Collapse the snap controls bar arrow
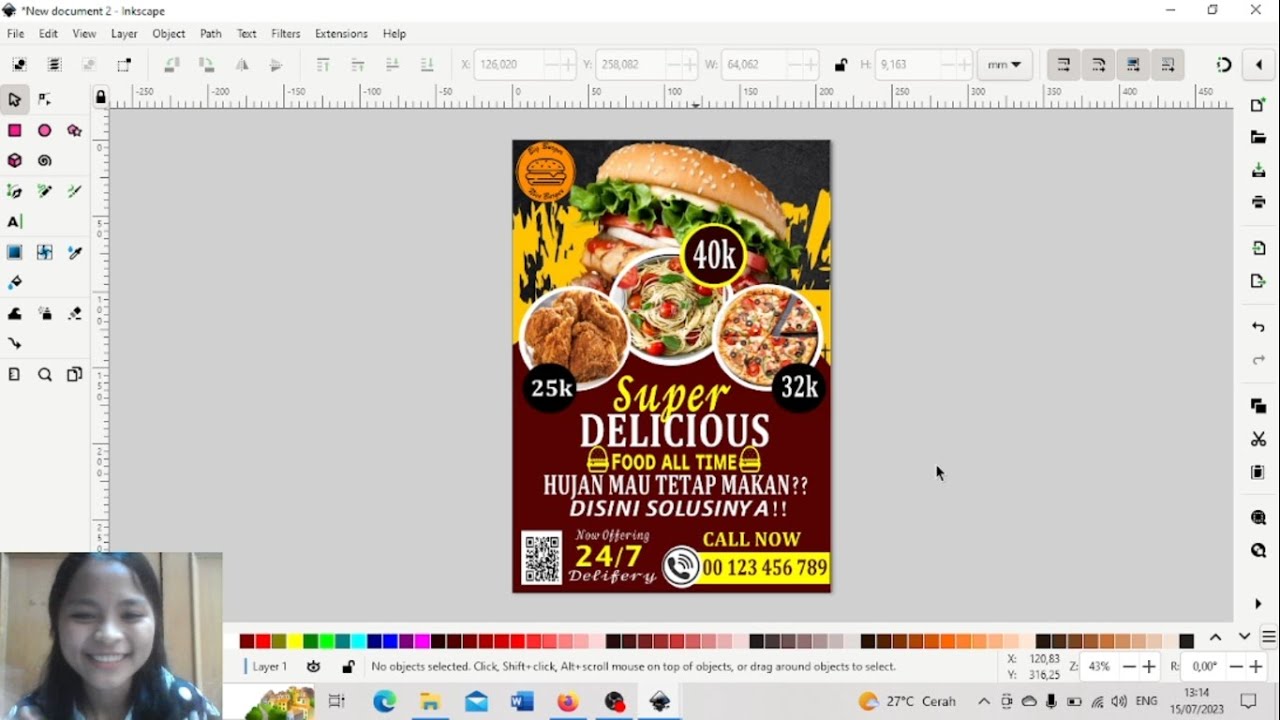Viewport: 1280px width, 720px height. click(x=1258, y=65)
